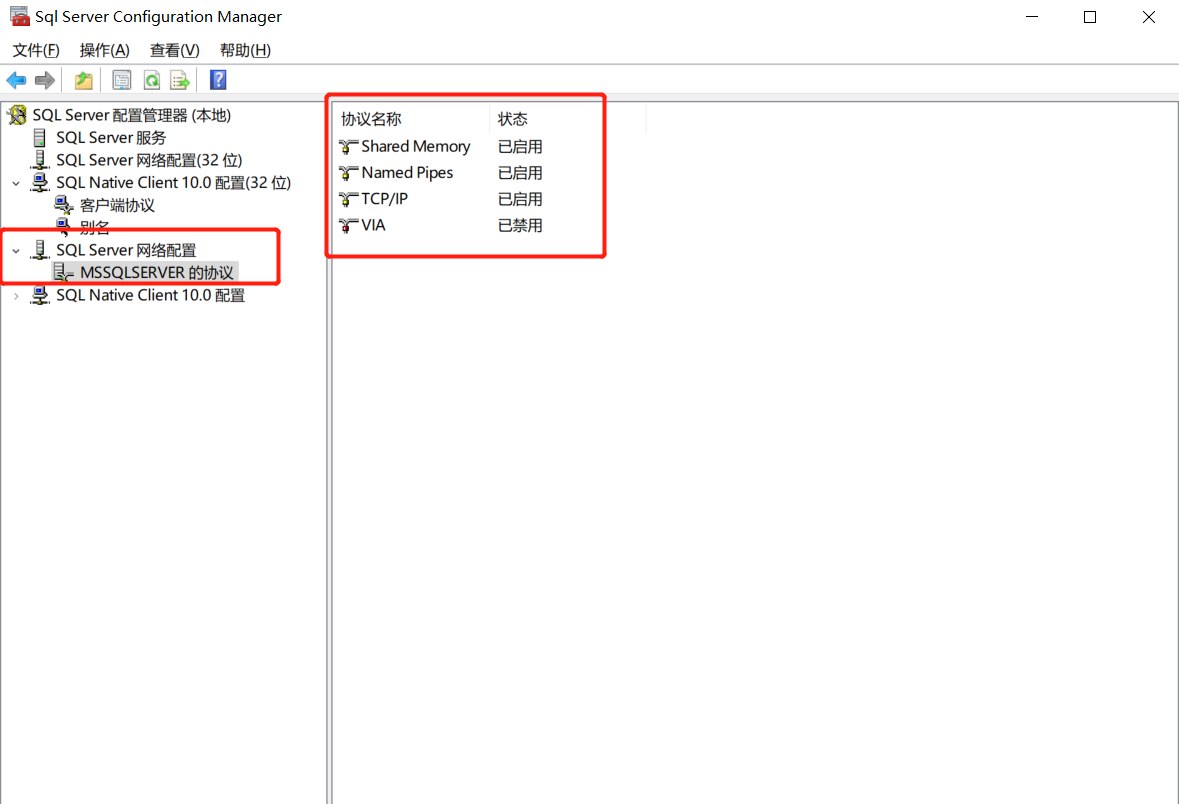Select SQL Server 网络配置(32 位) item
Image resolution: width=1179 pixels, height=804 pixels.
(150, 160)
